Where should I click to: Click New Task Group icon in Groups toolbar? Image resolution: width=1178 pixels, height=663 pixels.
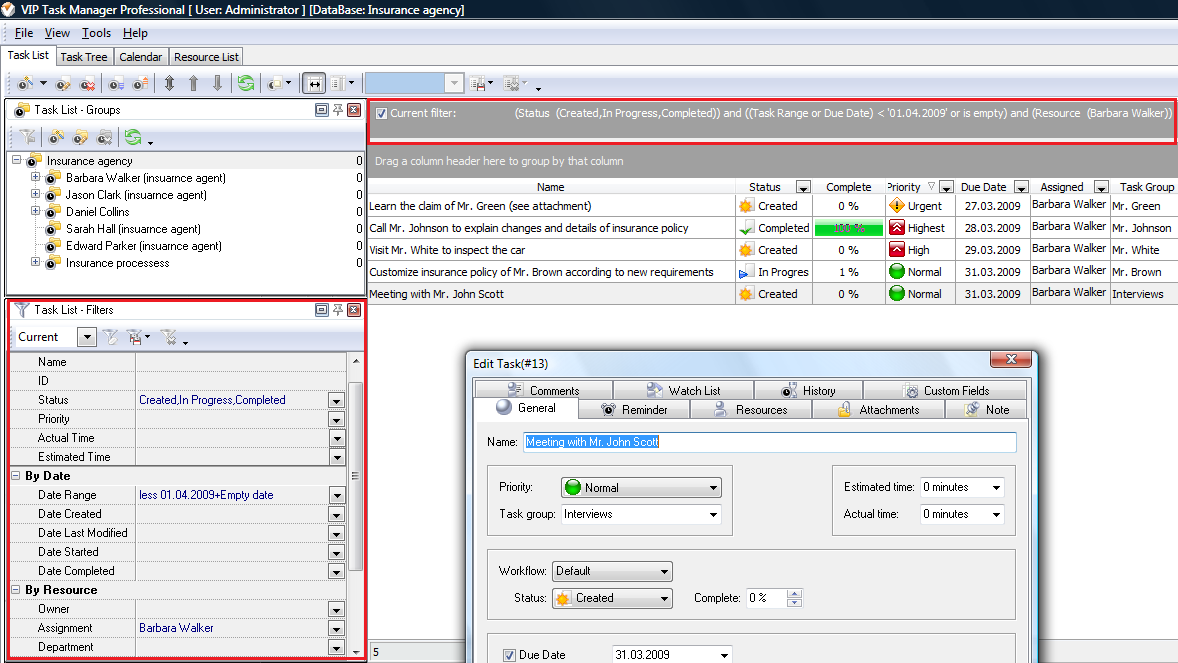coord(56,137)
